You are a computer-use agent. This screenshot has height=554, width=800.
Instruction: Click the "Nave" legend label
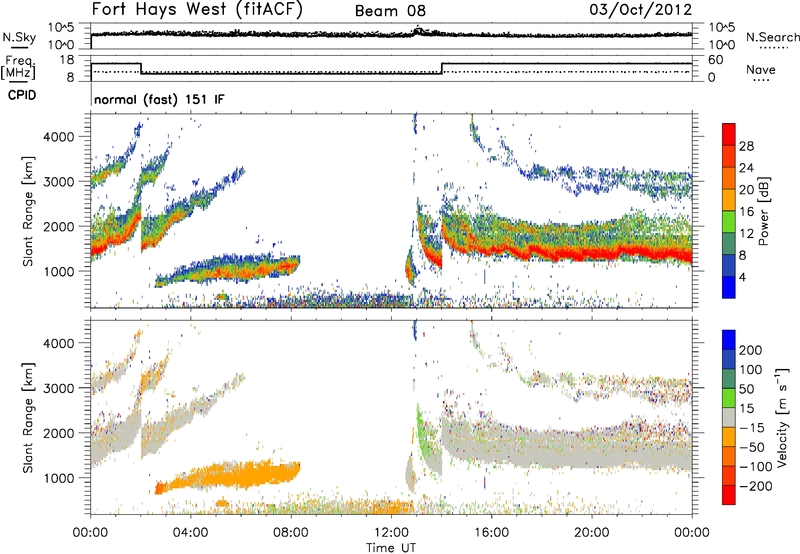pyautogui.click(x=761, y=69)
